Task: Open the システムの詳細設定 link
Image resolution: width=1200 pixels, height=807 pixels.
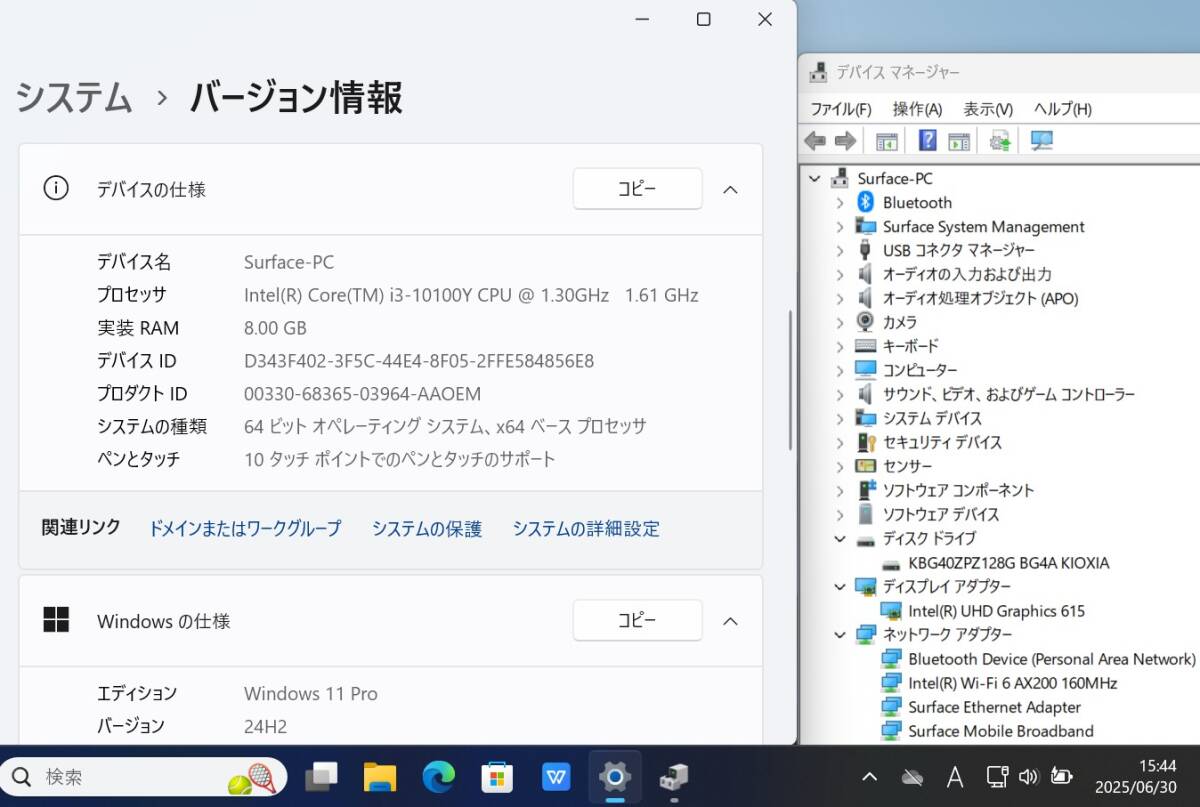Action: [x=586, y=529]
